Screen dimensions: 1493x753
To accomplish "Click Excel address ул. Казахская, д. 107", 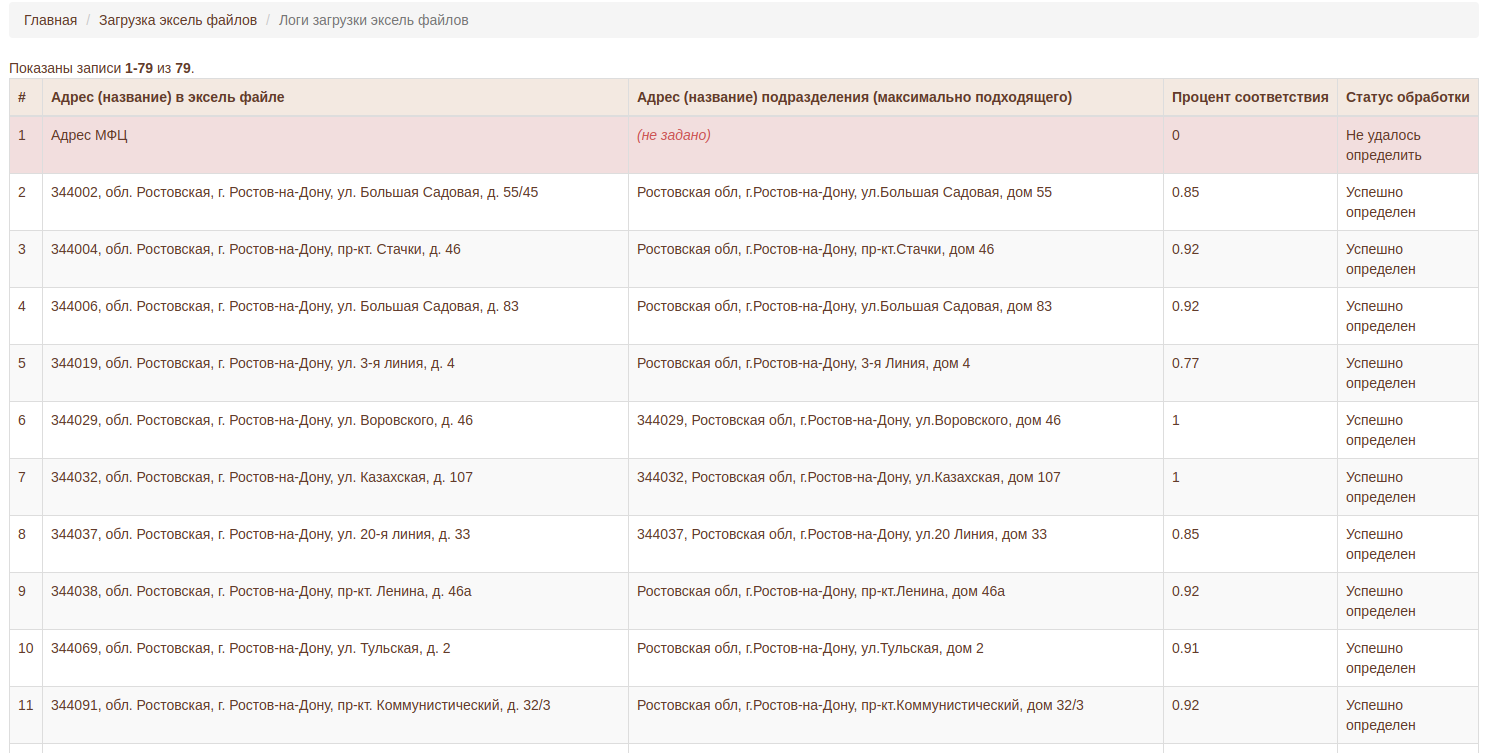I will pos(261,477).
